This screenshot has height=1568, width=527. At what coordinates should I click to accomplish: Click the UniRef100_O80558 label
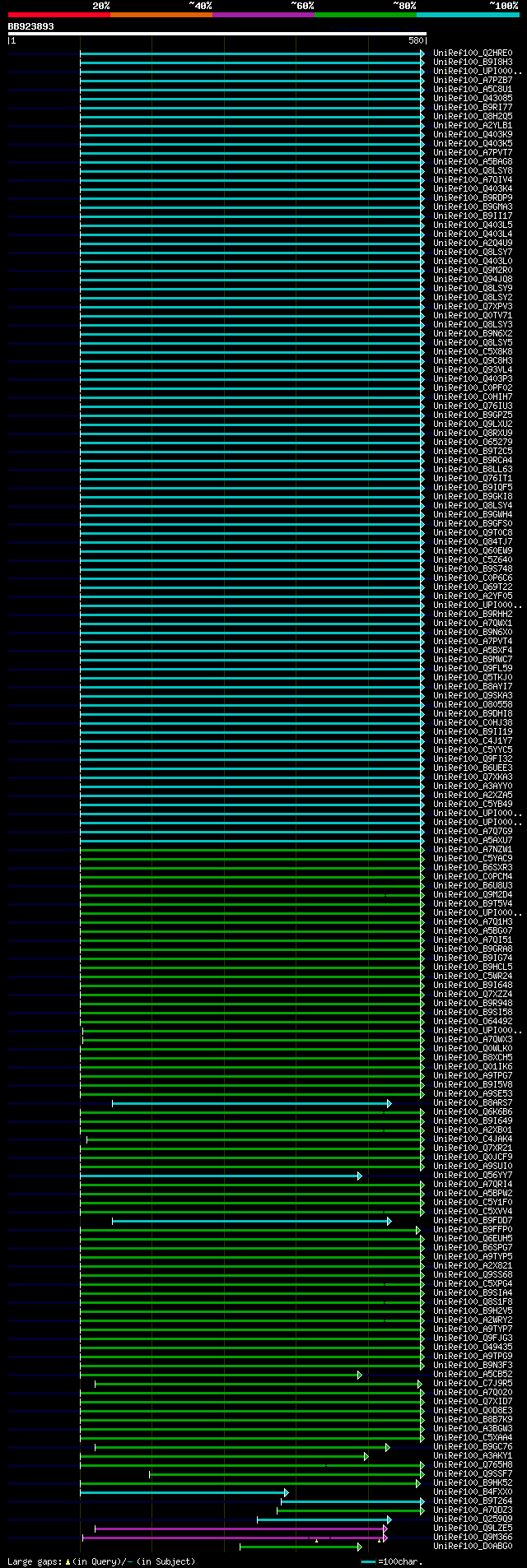pyautogui.click(x=473, y=705)
